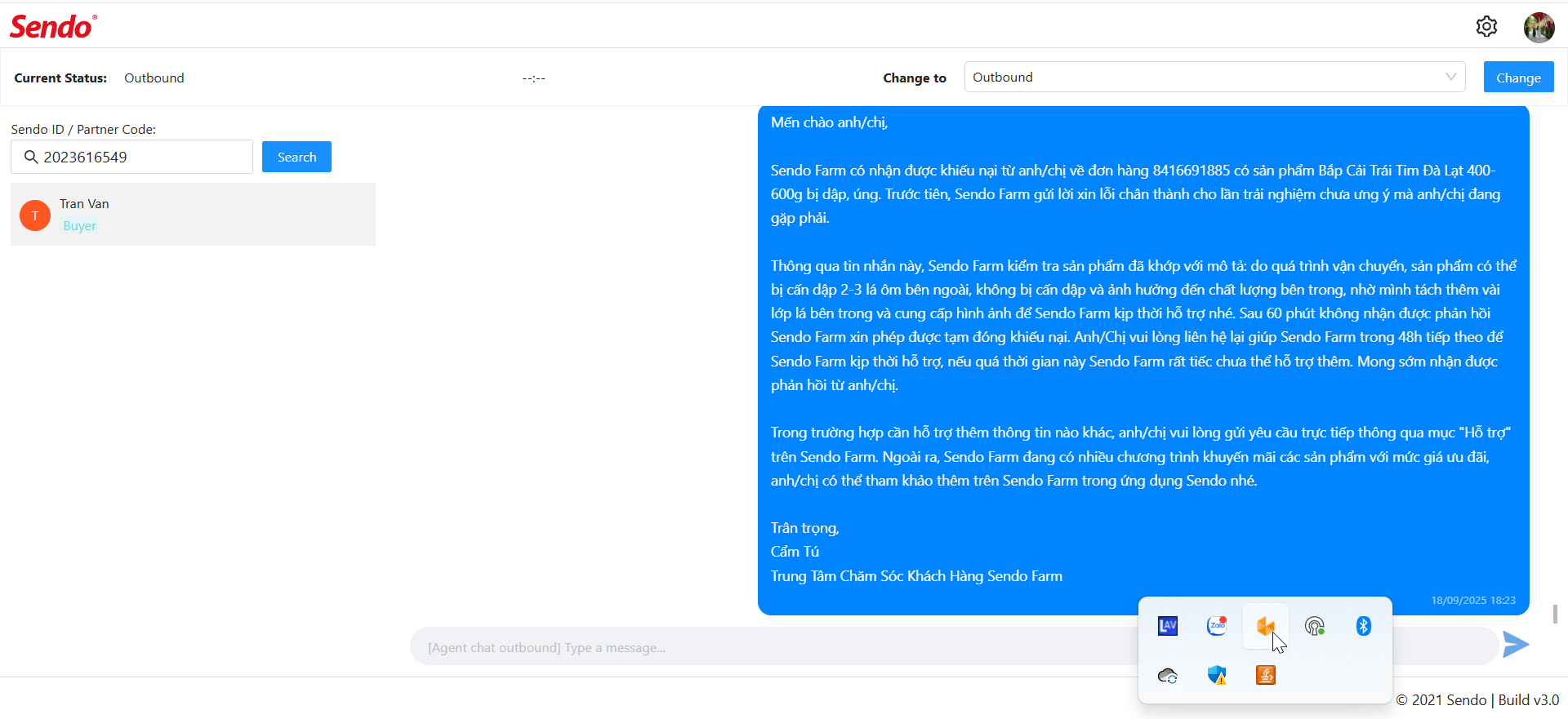Click the chat scrollbar thumb
This screenshot has width=1568, height=719.
(1555, 614)
